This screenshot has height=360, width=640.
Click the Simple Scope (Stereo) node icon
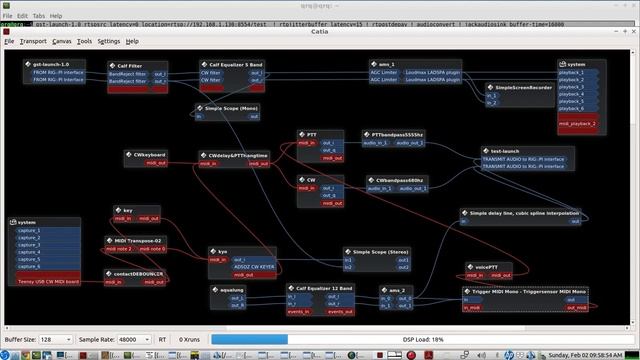348,251
